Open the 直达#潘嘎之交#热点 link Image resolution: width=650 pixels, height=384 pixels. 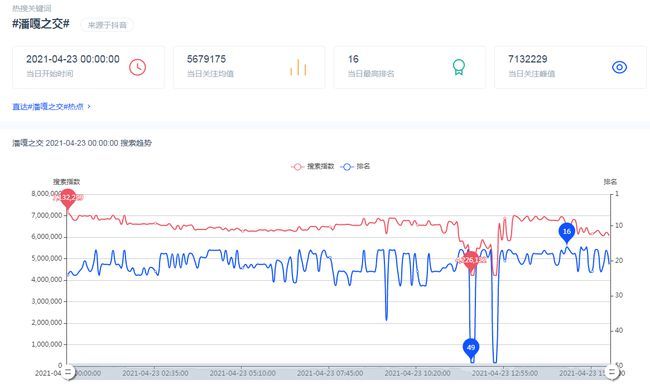48,107
